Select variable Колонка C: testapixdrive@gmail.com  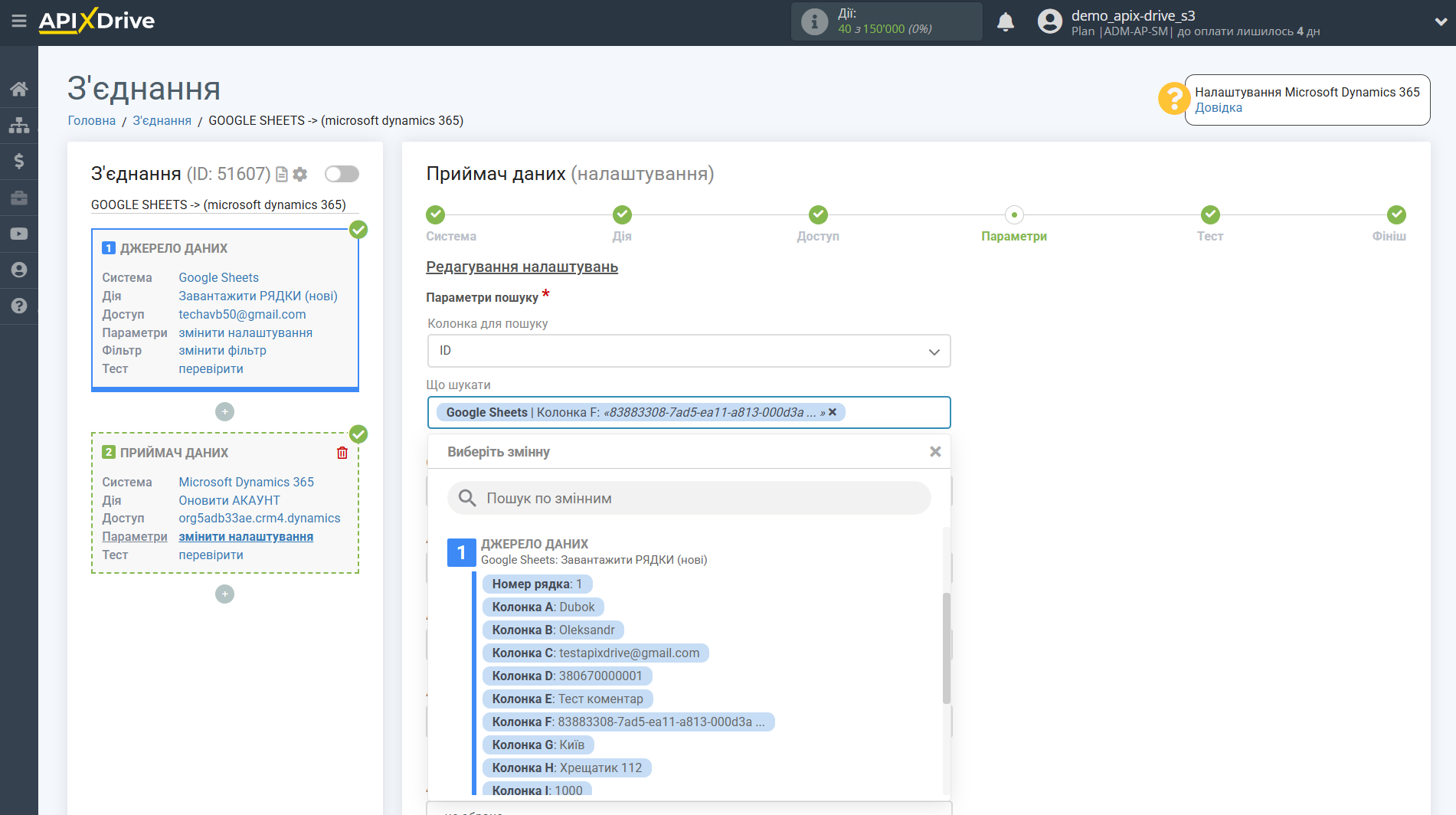596,653
